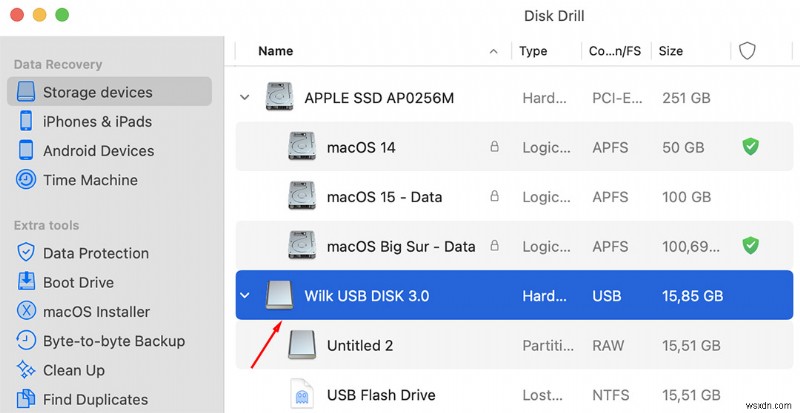Click the Android Devices tablet icon
Viewport: 800px width, 413px height.
click(26, 150)
